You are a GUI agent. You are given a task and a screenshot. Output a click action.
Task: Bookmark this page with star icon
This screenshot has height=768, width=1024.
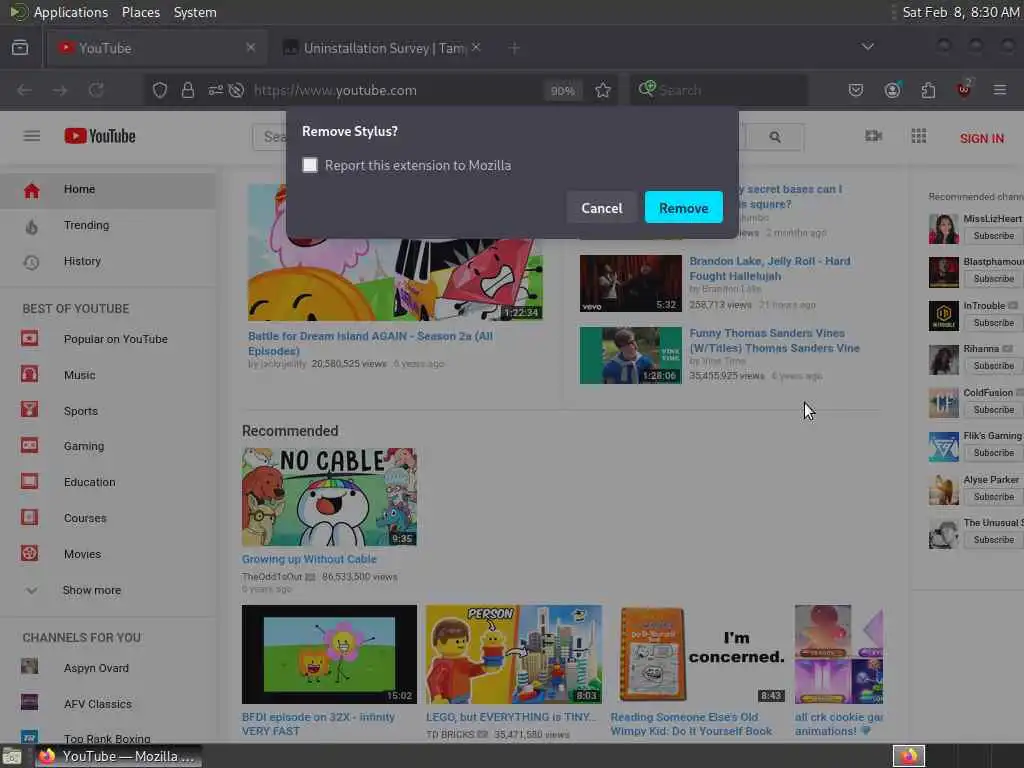click(x=603, y=90)
